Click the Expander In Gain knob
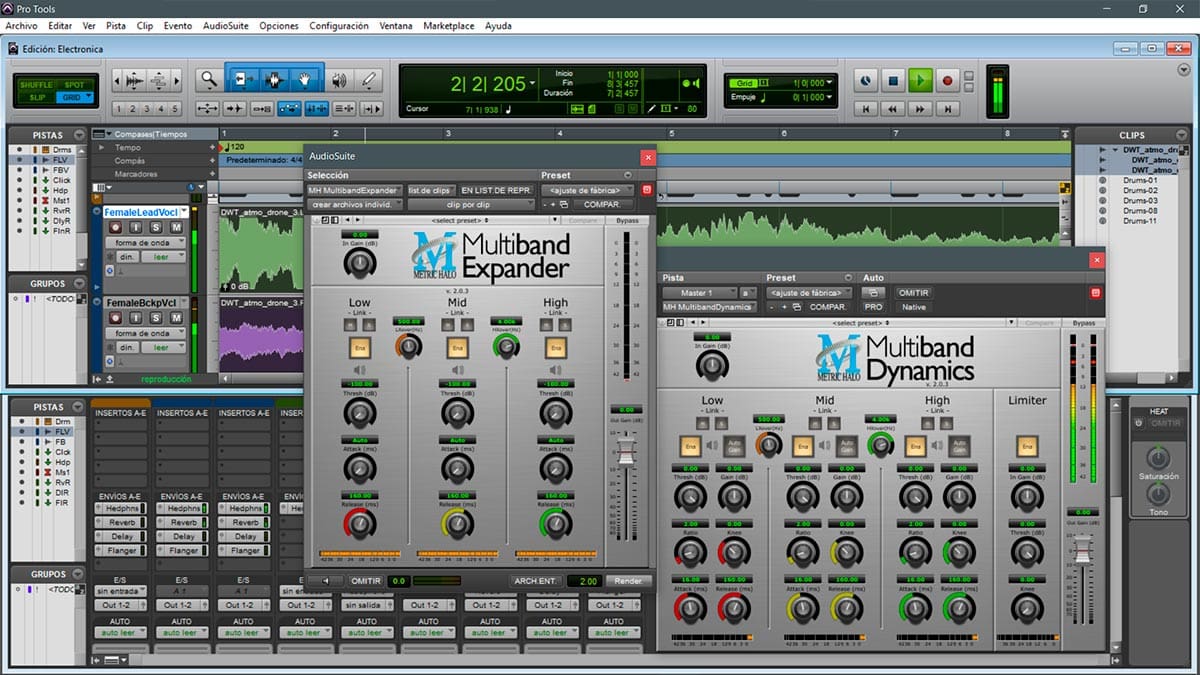Viewport: 1200px width, 675px height. coord(359,263)
